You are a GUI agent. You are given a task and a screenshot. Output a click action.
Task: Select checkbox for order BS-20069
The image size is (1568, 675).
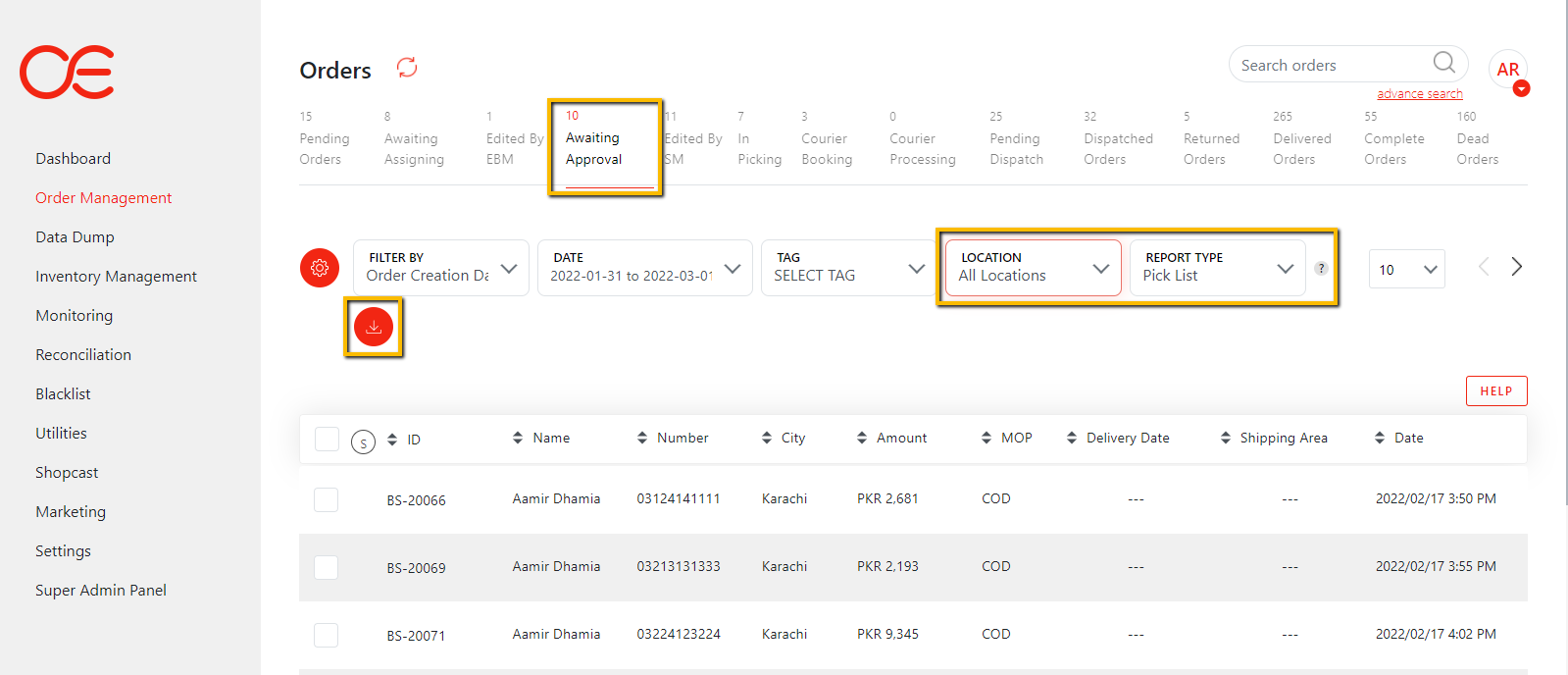click(327, 567)
